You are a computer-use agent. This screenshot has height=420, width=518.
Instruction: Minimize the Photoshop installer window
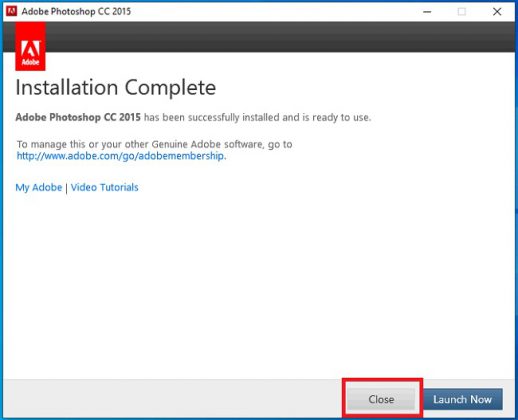[427, 12]
